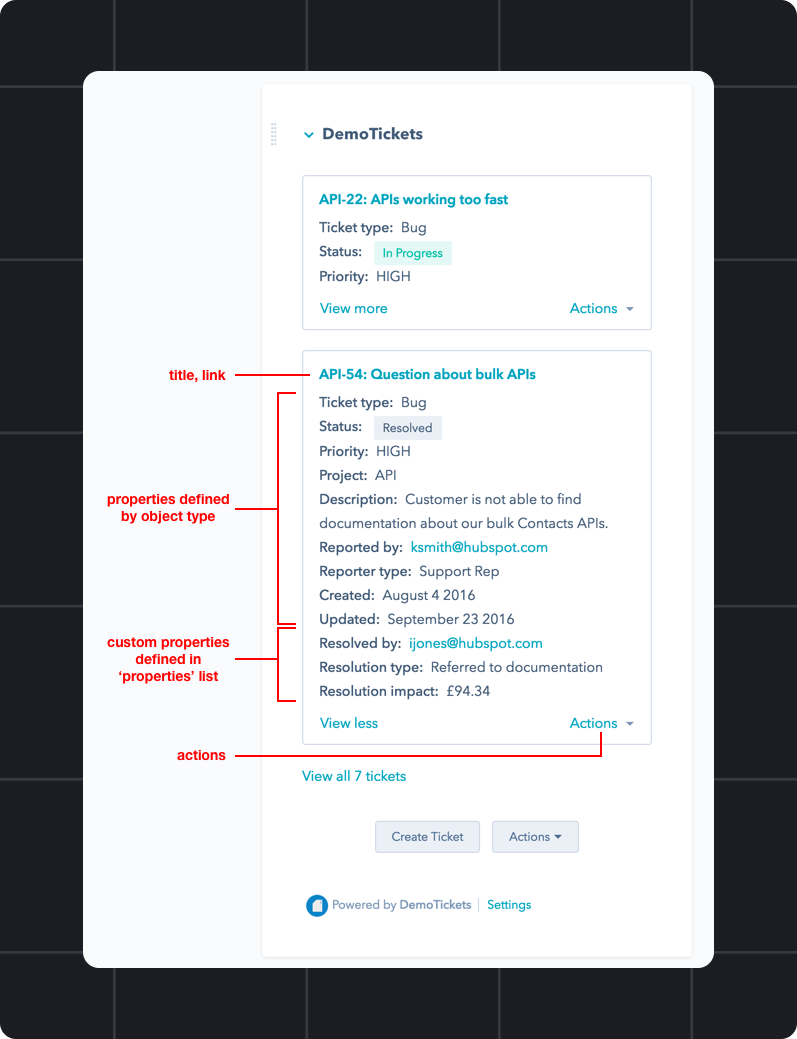Expand API-22 ticket with View more
This screenshot has width=797, height=1039.
[354, 308]
